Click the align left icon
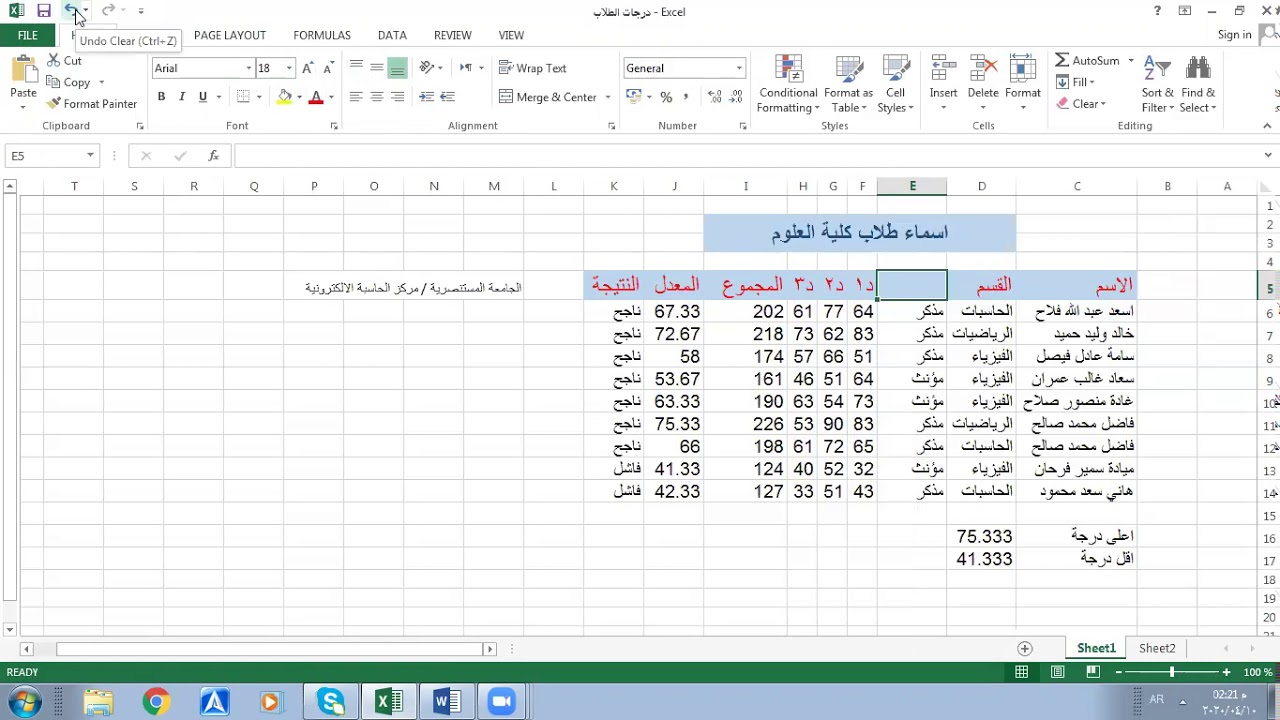Viewport: 1280px width, 720px height. pyautogui.click(x=356, y=97)
